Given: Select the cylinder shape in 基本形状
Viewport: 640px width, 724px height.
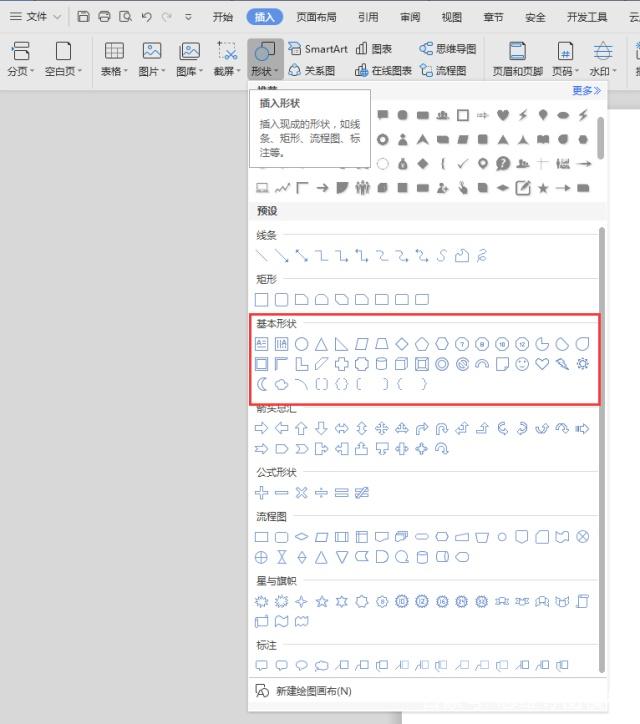Looking at the screenshot, I should point(381,364).
